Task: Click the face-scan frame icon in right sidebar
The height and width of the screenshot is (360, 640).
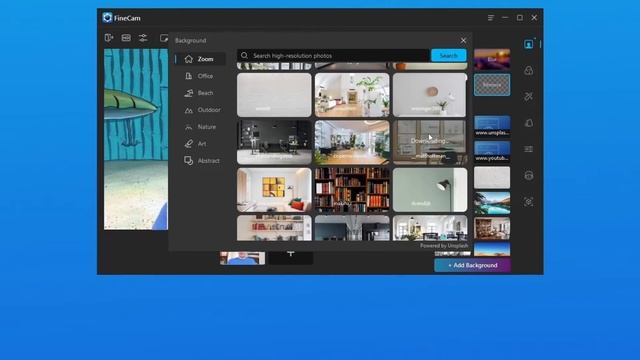Action: tap(529, 202)
